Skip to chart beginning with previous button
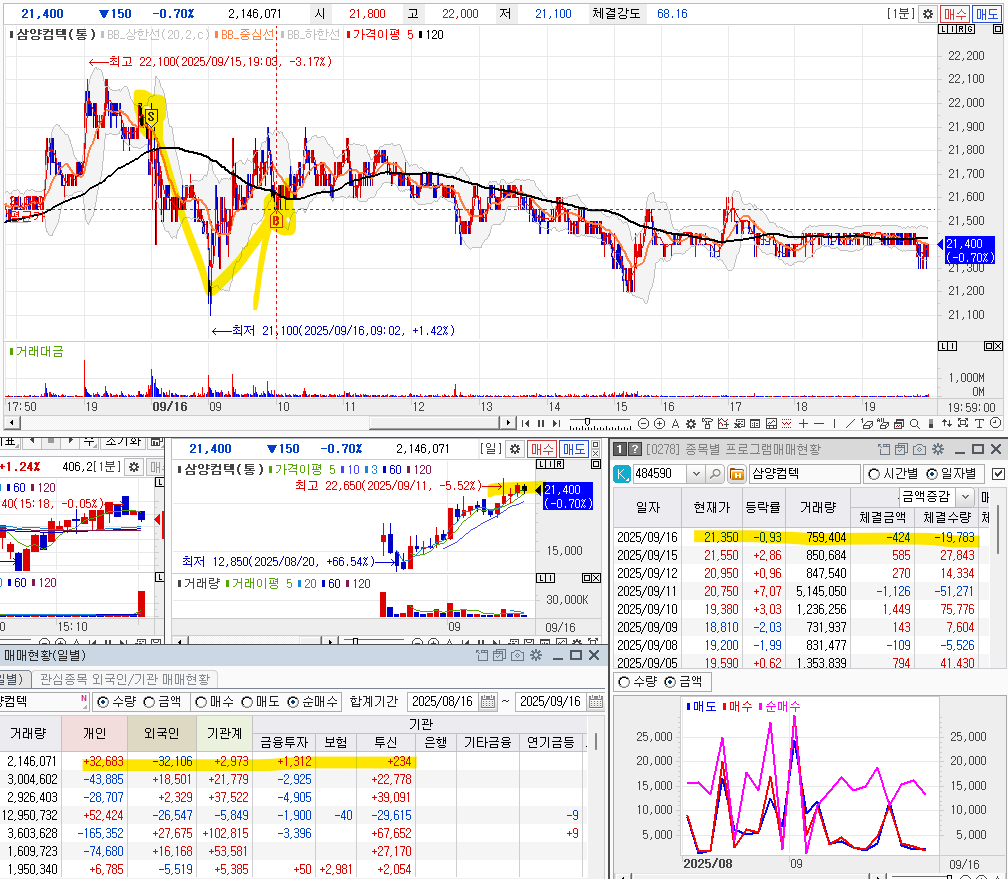Screen dimensions: 1008x879 525,423
